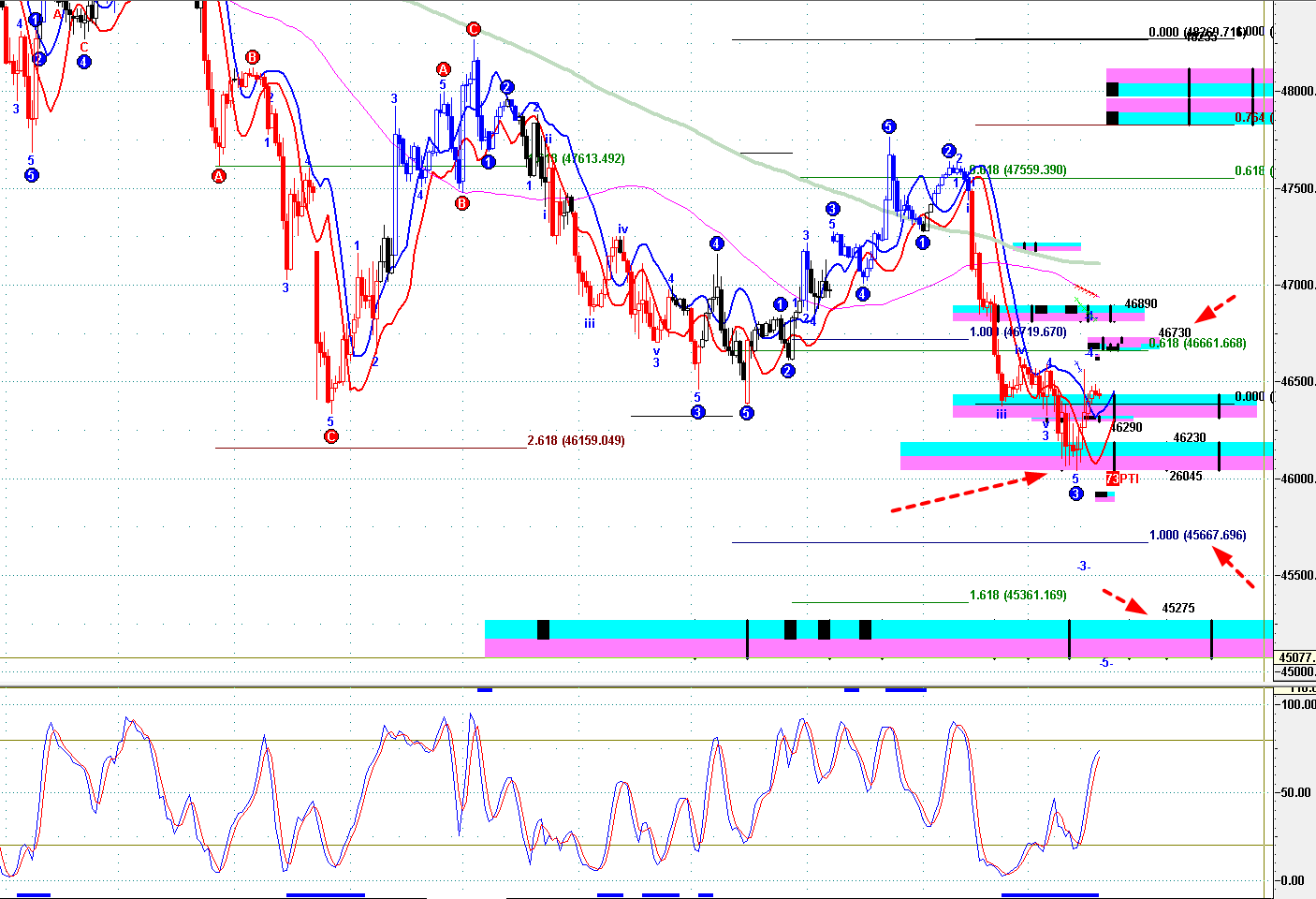Select the 46890 price target label

tap(1140, 304)
